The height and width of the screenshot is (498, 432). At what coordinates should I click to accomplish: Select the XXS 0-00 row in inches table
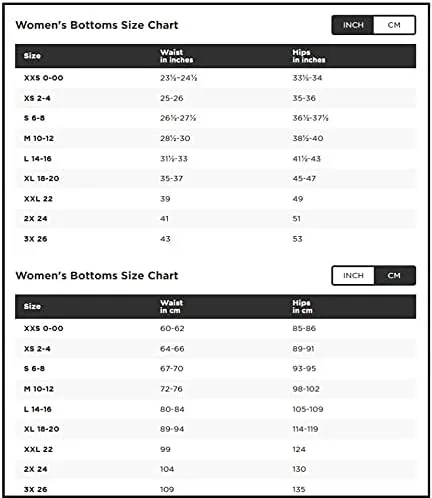(215, 78)
